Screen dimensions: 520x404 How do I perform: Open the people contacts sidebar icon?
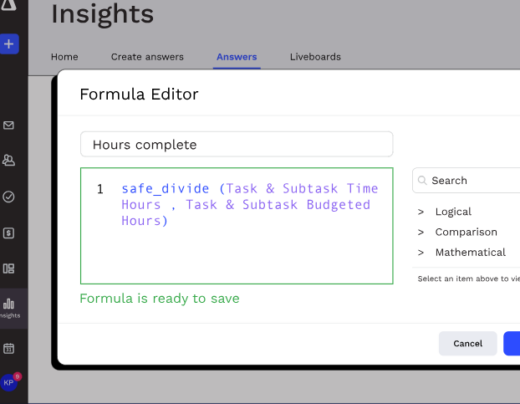click(x=9, y=160)
